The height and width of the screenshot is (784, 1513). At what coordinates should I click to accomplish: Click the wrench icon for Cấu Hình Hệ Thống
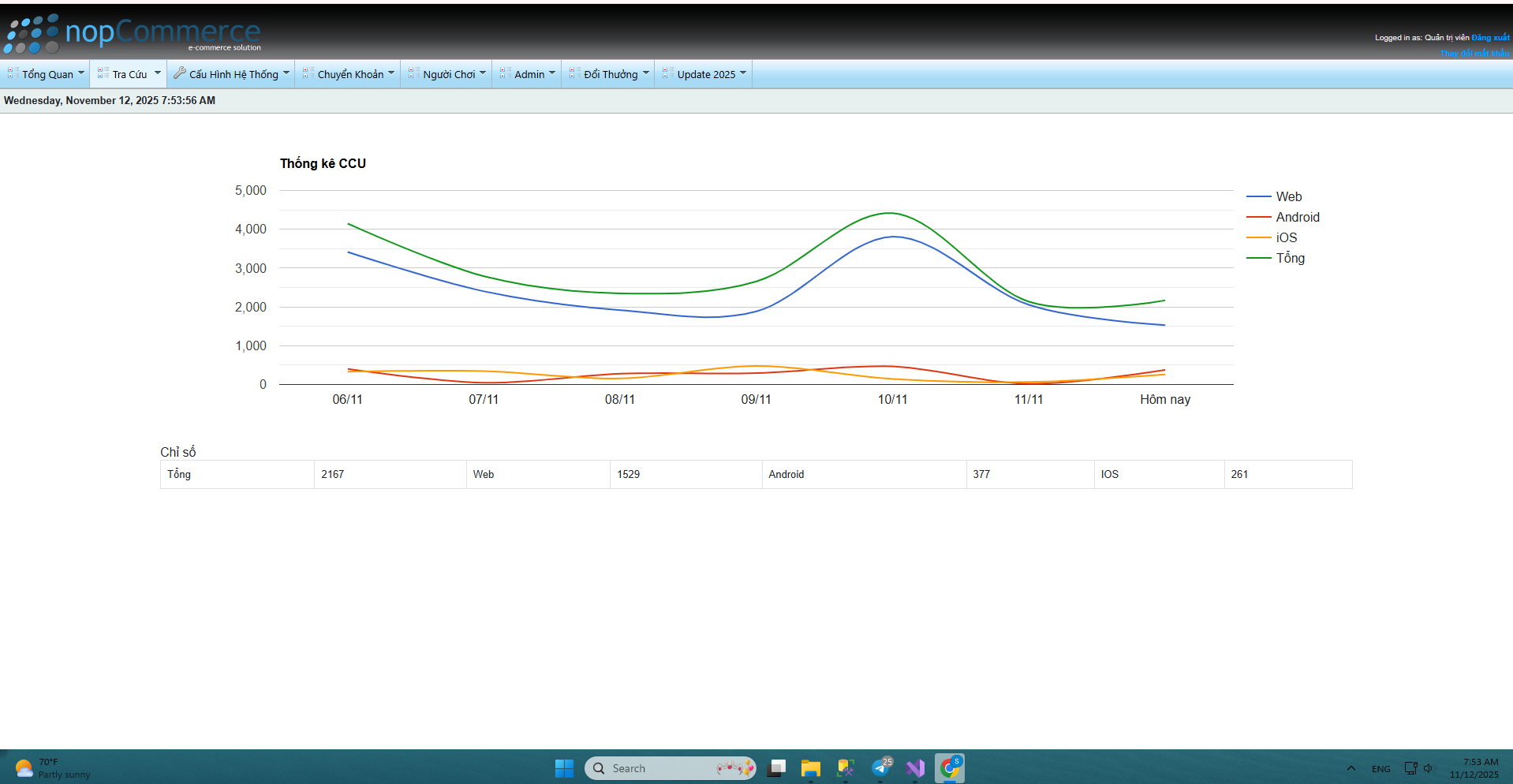[180, 73]
